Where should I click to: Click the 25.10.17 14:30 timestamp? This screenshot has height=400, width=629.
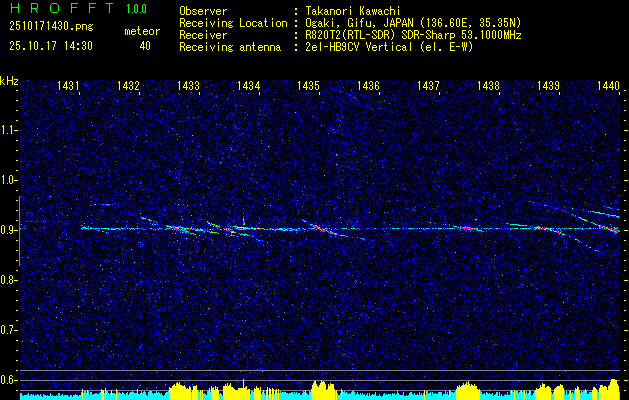50,45
